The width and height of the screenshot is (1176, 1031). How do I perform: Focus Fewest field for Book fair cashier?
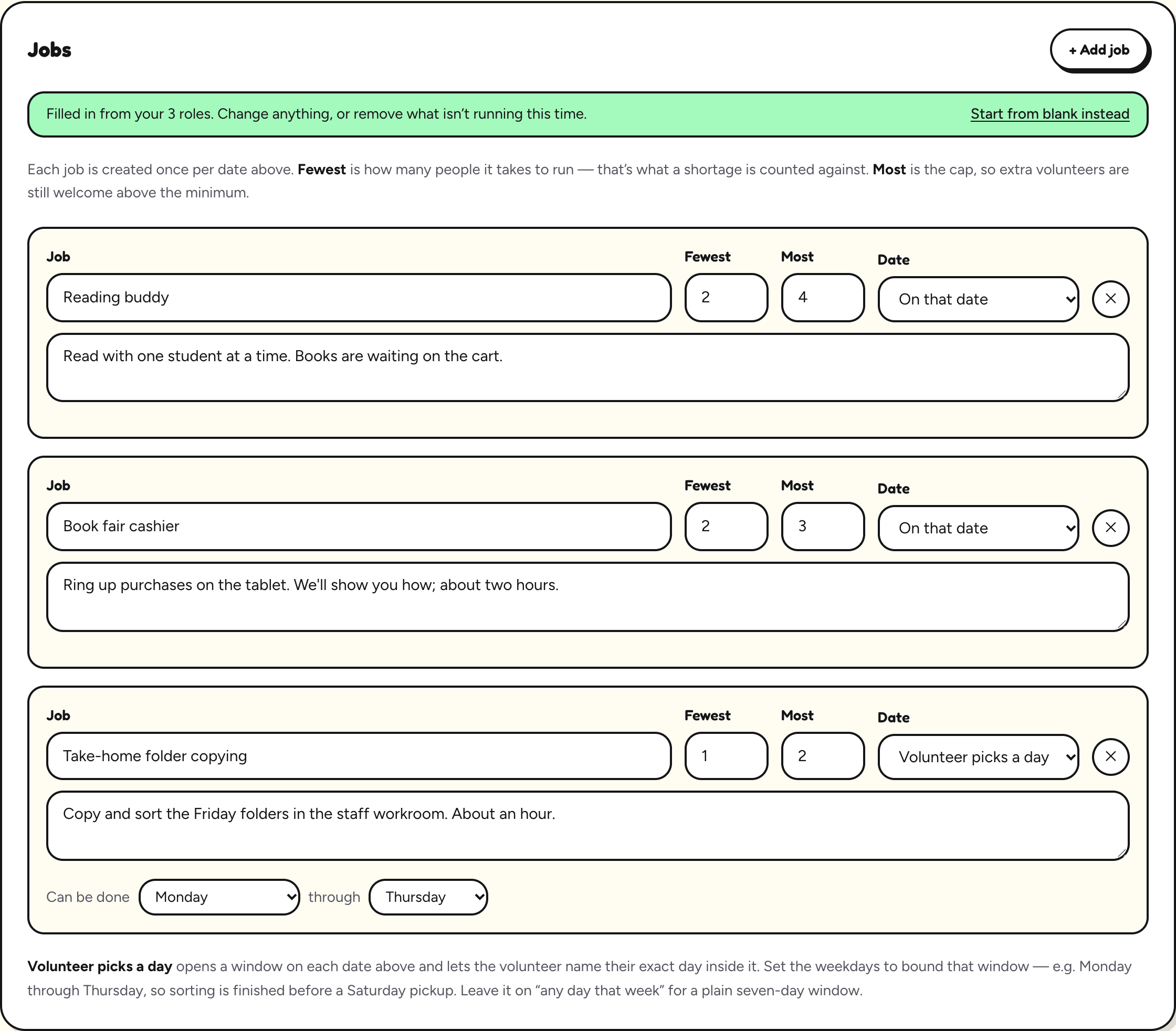(726, 527)
